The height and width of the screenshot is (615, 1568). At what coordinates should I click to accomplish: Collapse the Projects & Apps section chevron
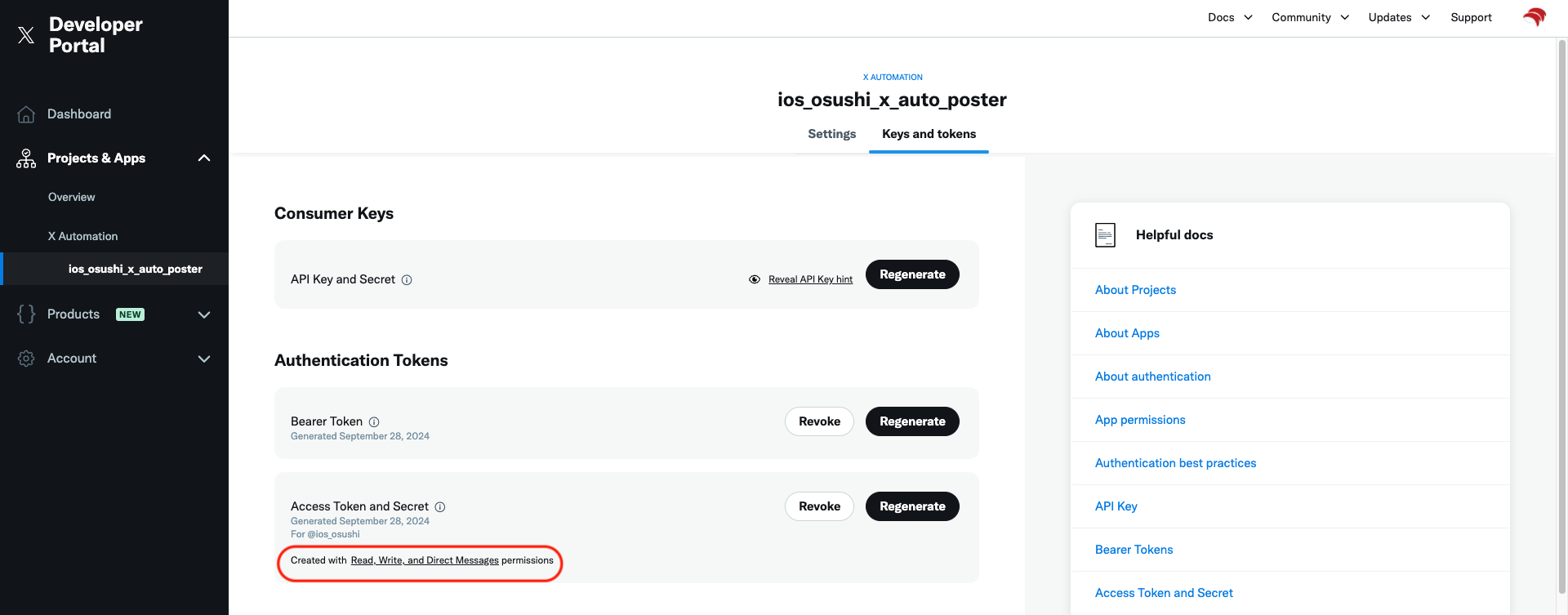pos(204,158)
